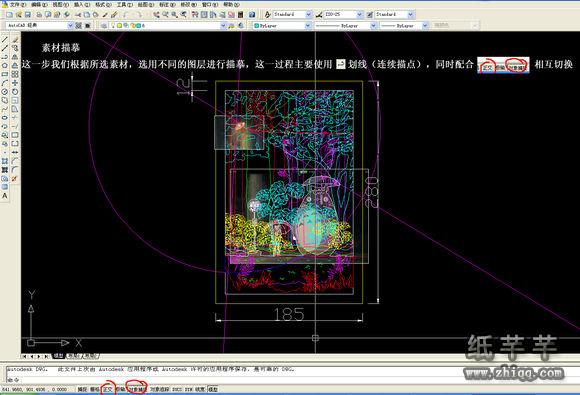Click the Workspace settings icon beside dropdown
The height and width of the screenshot is (395, 580).
[x=78, y=26]
